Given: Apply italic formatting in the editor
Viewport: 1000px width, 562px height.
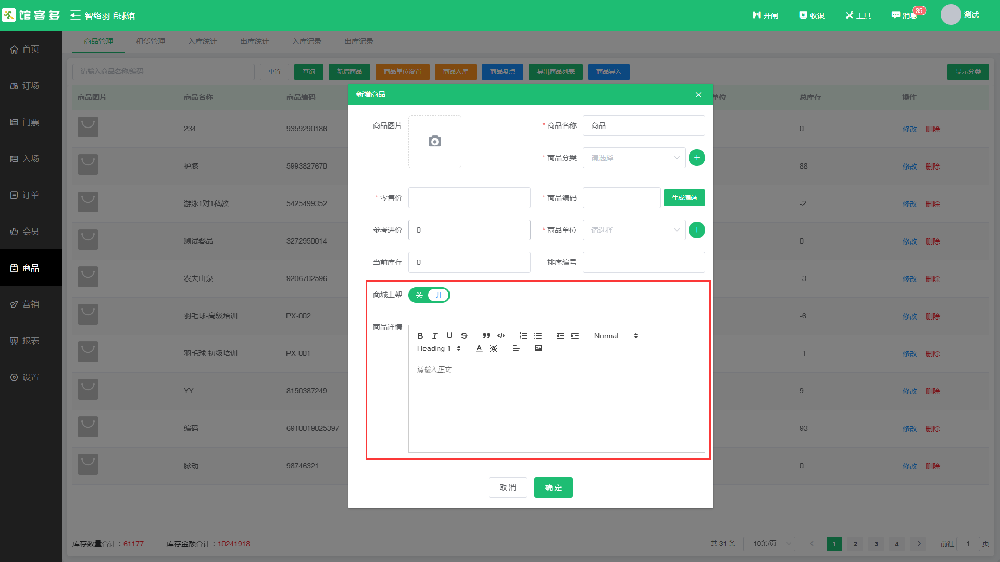Looking at the screenshot, I should 435,335.
